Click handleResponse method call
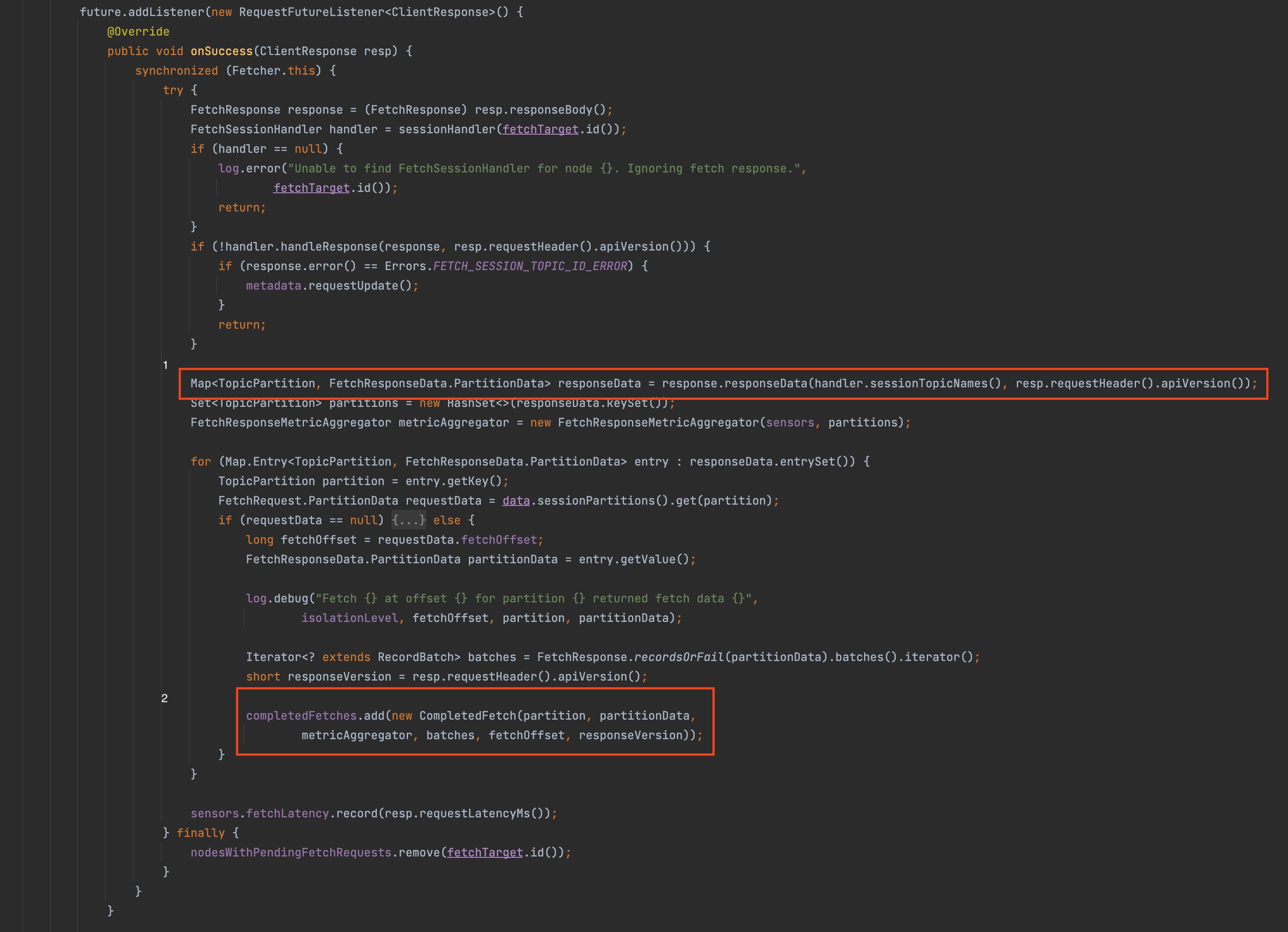 pos(329,247)
